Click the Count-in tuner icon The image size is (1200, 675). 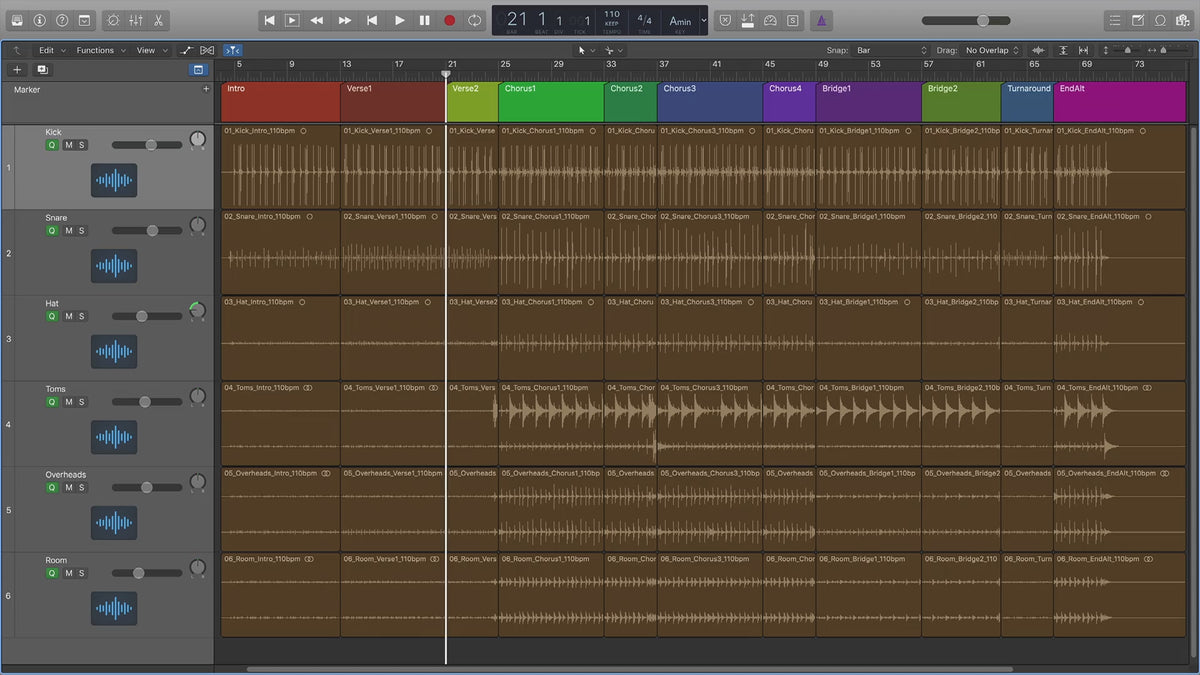pos(770,20)
